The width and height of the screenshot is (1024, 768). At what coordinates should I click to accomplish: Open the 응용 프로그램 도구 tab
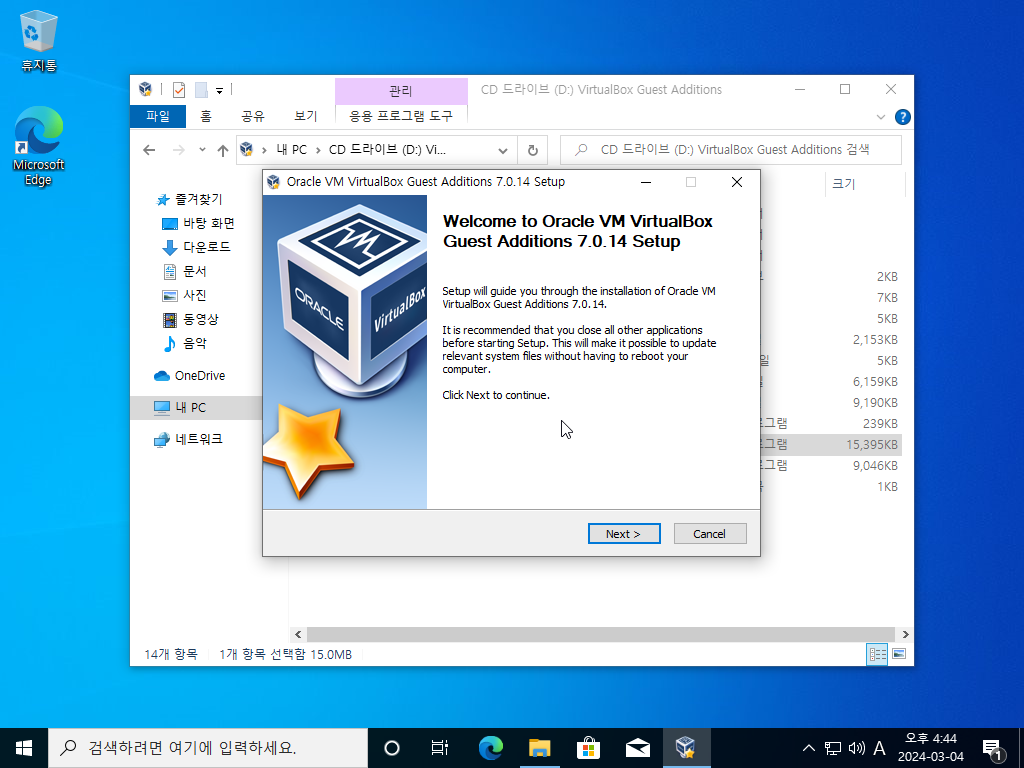tap(400, 116)
